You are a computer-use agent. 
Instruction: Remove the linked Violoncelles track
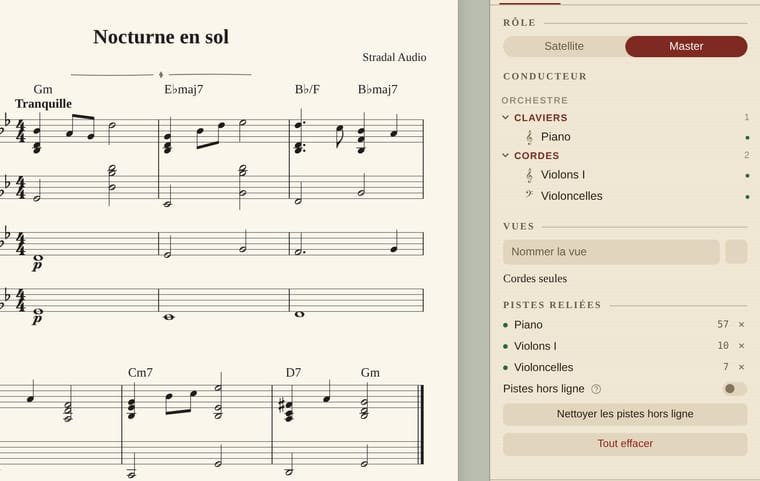[x=741, y=367]
